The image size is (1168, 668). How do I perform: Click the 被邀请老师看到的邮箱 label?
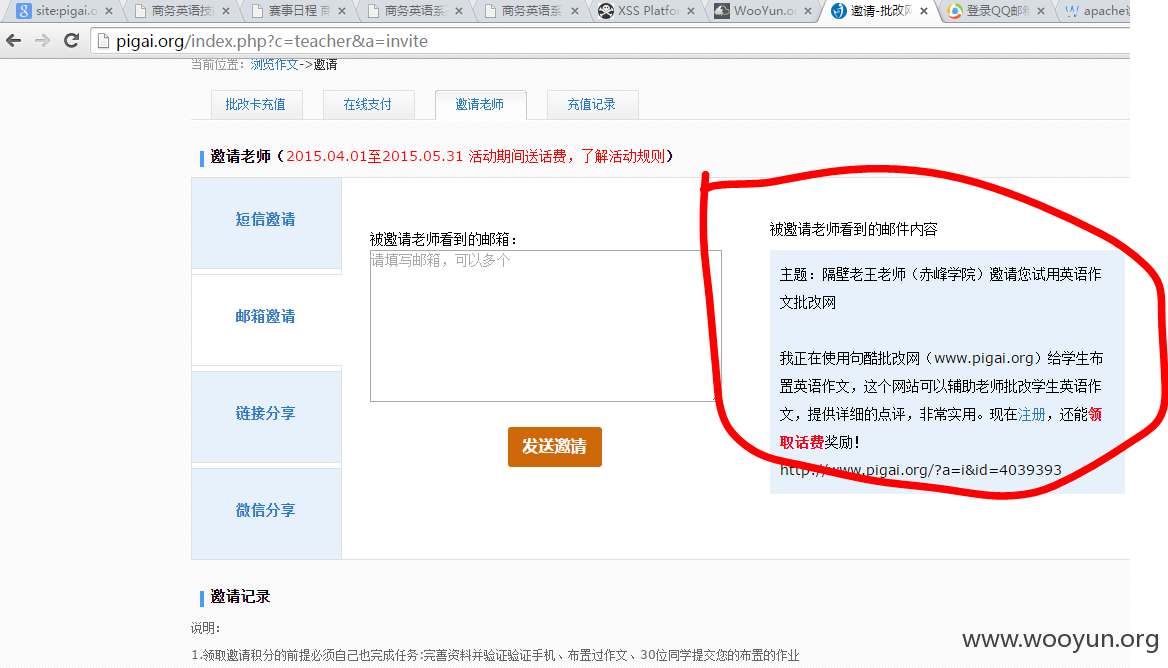pos(443,239)
